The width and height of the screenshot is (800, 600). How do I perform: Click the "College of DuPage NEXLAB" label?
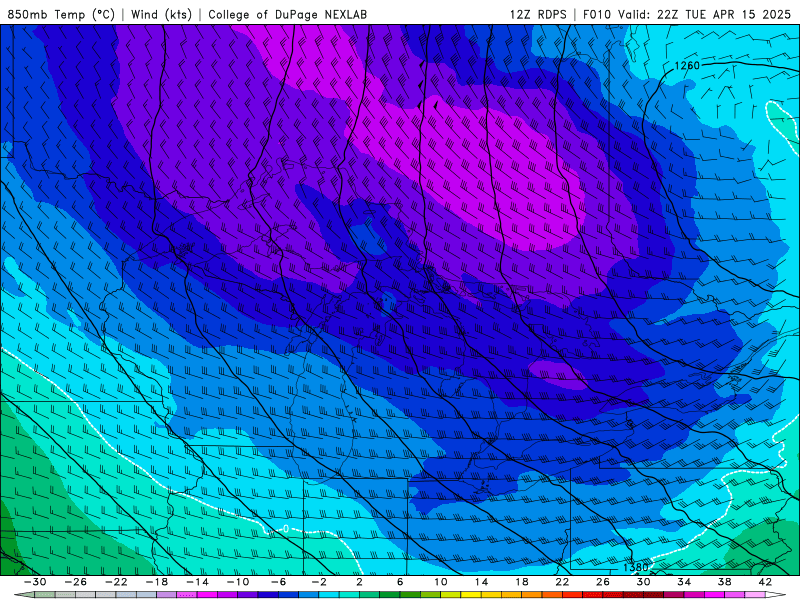(287, 14)
